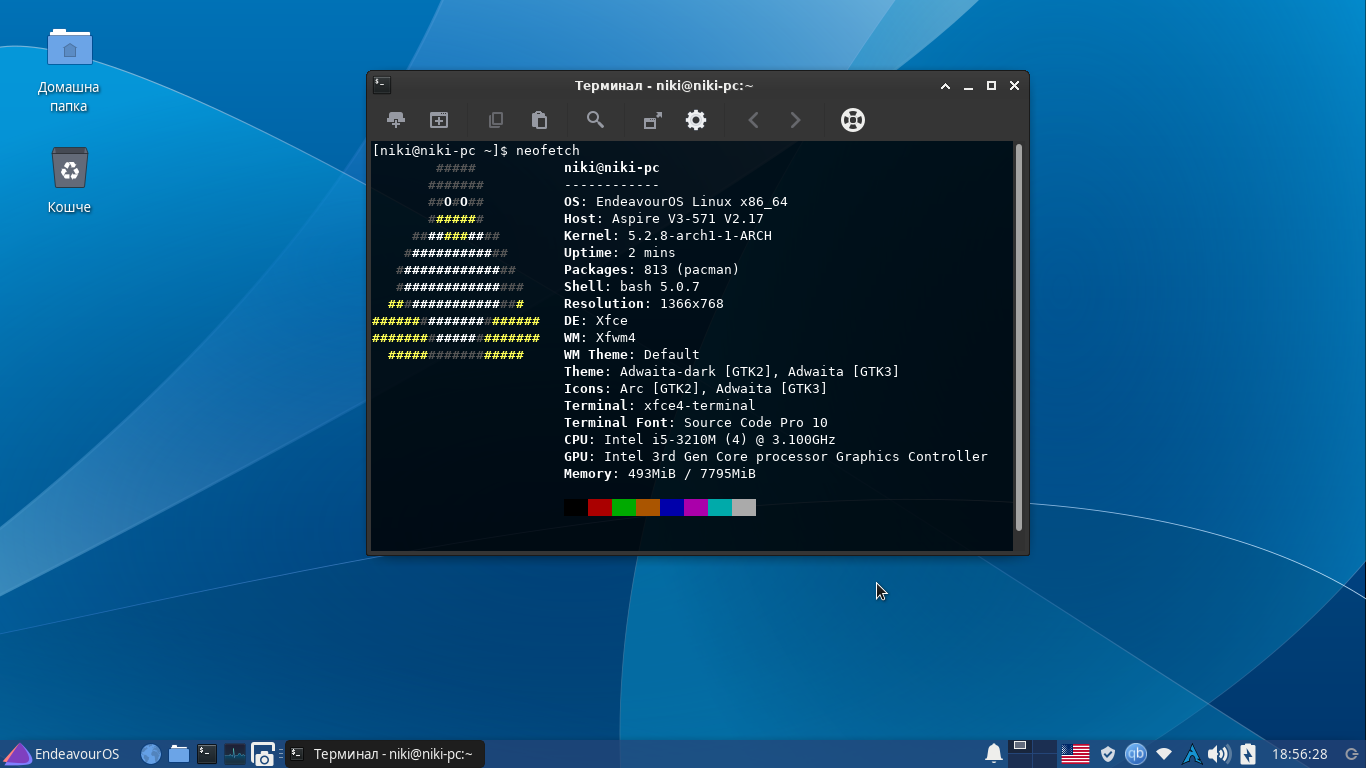Click the CPU: Intel i5-3210M line
The image size is (1366, 768).
coord(700,439)
